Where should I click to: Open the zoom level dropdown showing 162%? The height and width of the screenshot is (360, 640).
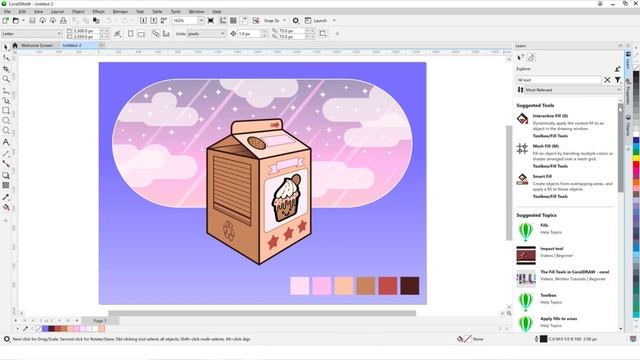pos(201,20)
